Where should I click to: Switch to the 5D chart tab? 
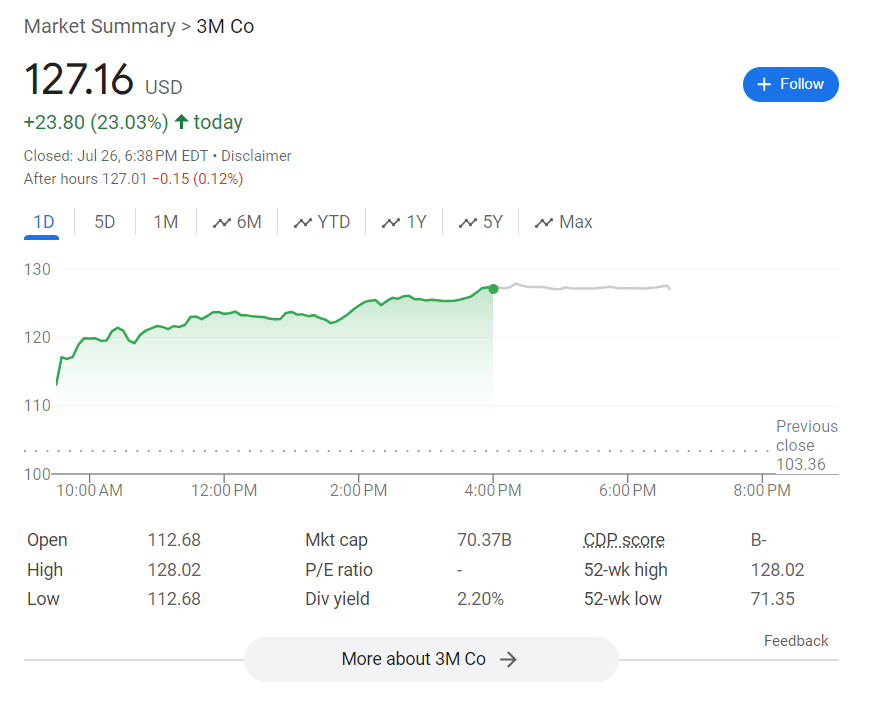click(x=105, y=222)
